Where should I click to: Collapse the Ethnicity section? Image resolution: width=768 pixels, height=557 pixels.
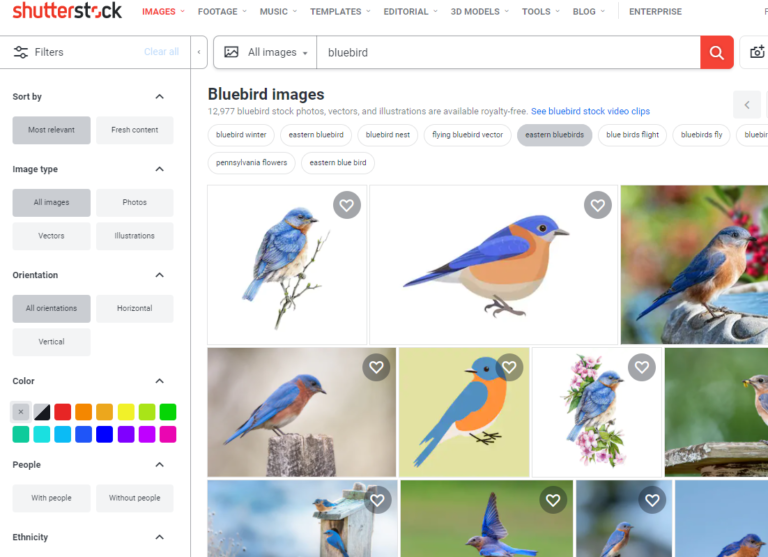(x=160, y=537)
